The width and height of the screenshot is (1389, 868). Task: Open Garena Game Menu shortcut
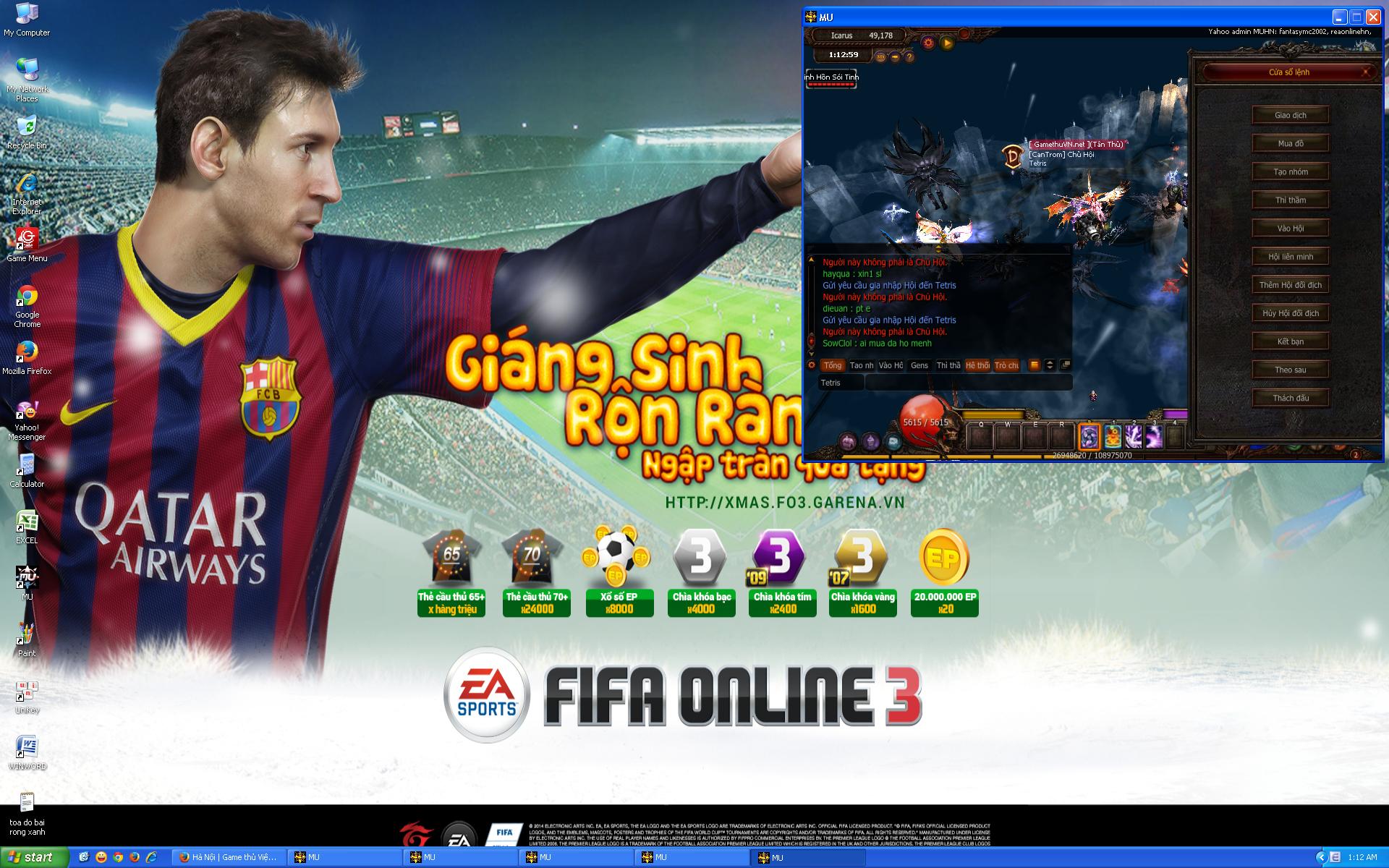(27, 244)
